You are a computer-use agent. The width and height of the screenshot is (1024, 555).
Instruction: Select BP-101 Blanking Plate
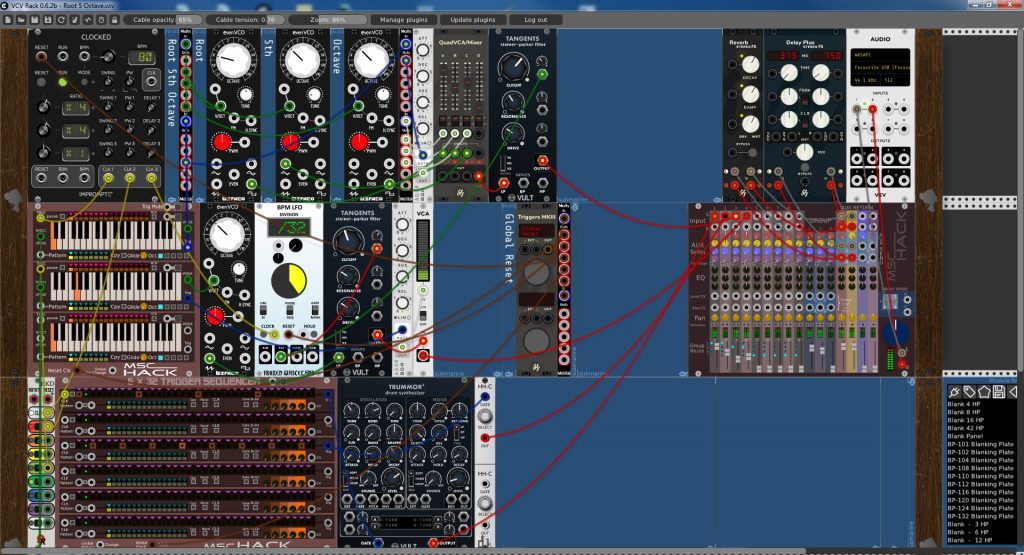tap(980, 444)
